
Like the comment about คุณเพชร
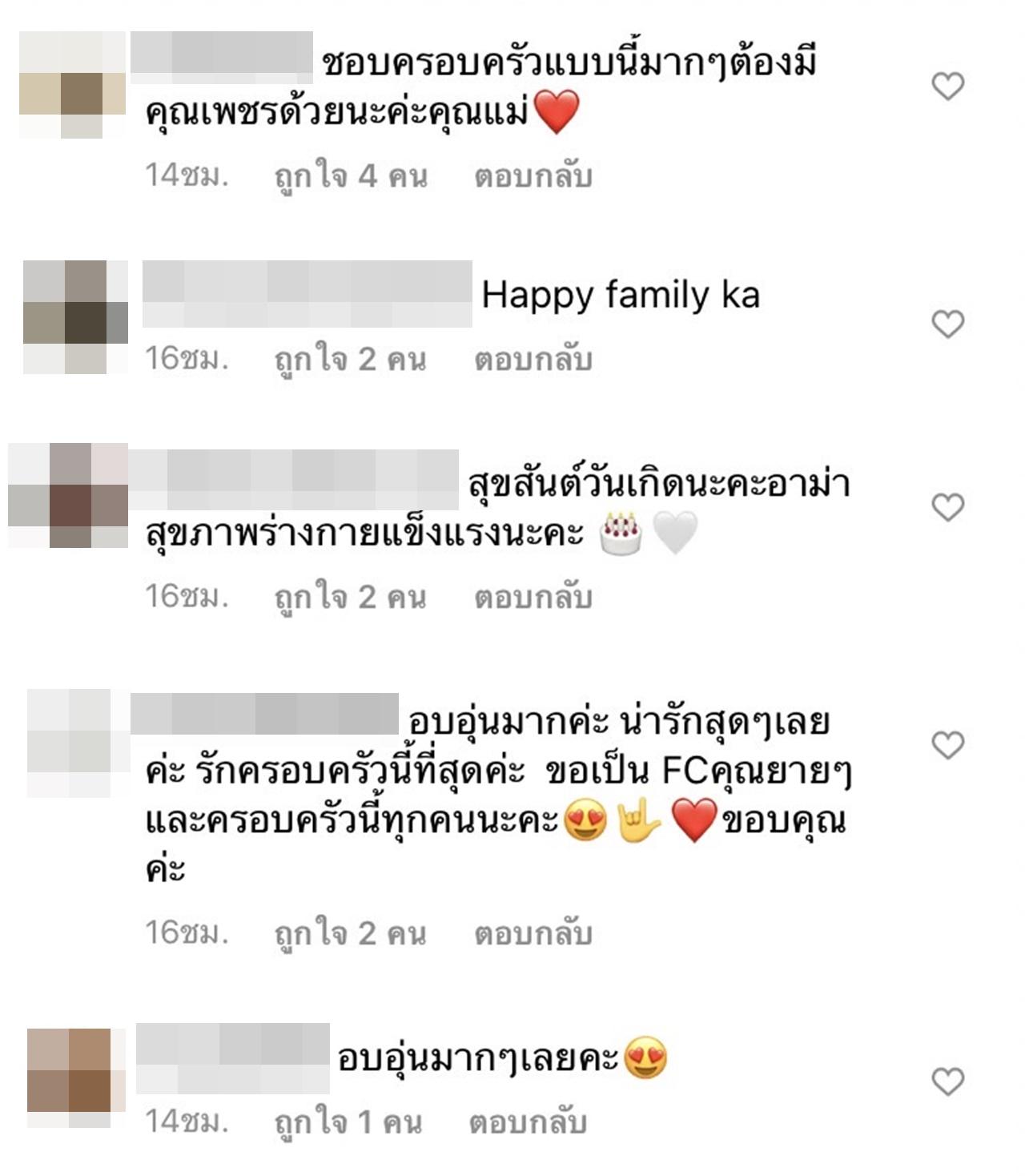click(948, 86)
